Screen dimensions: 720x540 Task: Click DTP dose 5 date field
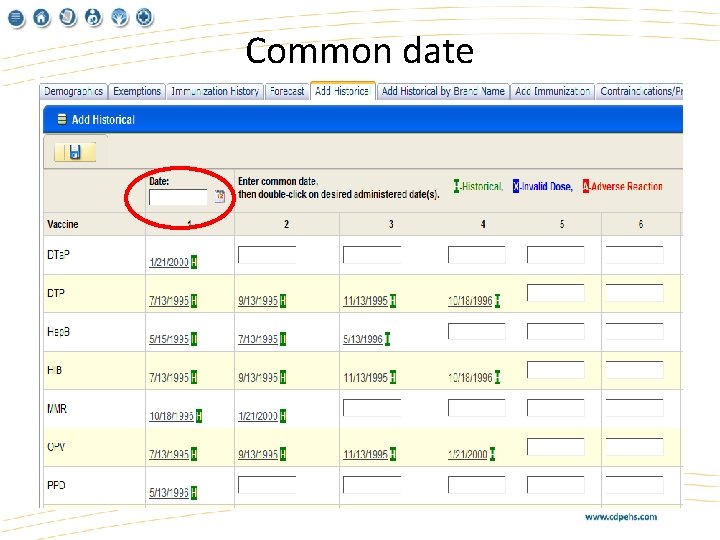point(556,293)
